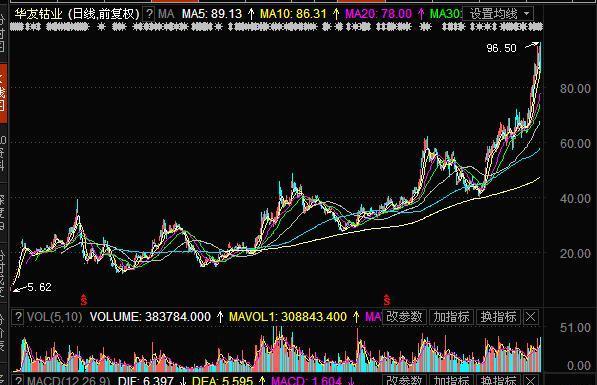Click the MACD(12,26,9) indicator name
The width and height of the screenshot is (597, 385).
69,380
